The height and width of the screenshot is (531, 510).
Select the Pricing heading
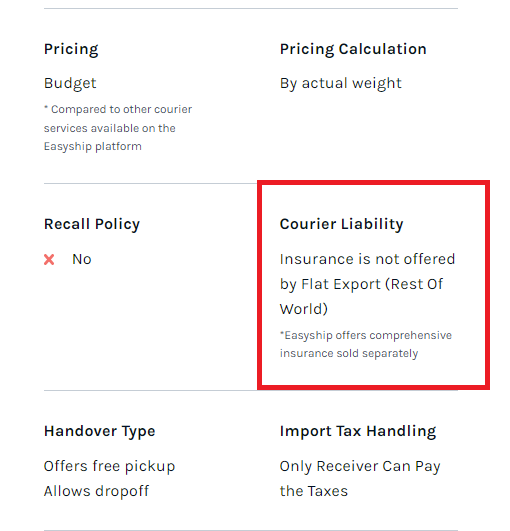click(x=71, y=49)
